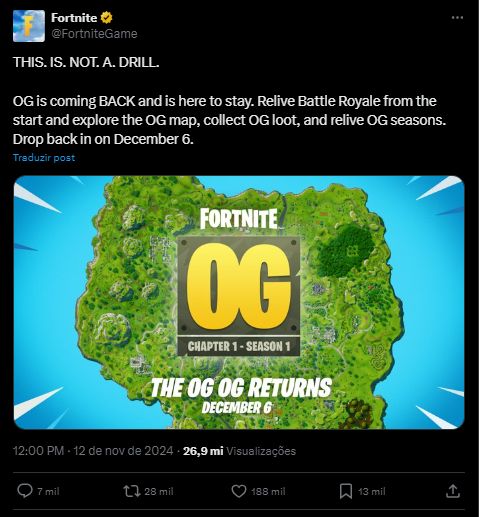Open the @FortniteGame handle link
Screen dimensions: 479x517
point(94,34)
